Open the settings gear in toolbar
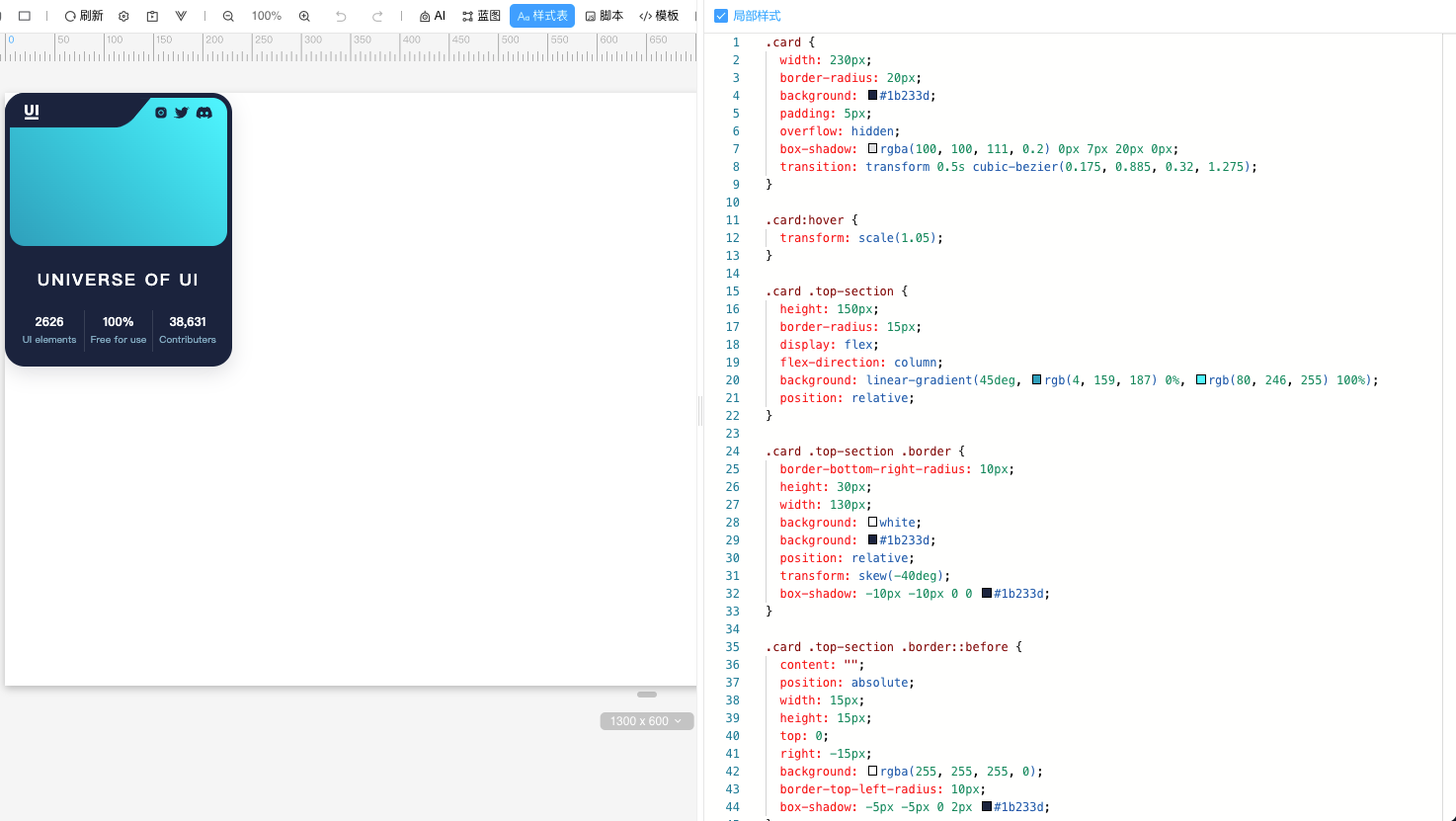The height and width of the screenshot is (821, 1456). tap(123, 16)
